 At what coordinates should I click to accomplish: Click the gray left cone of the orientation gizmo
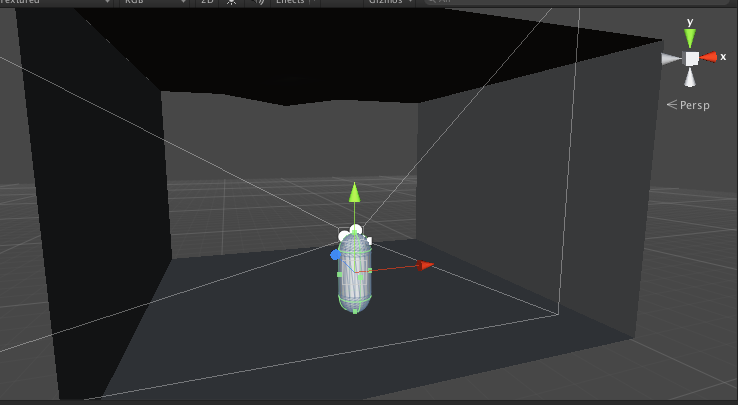pyautogui.click(x=672, y=59)
